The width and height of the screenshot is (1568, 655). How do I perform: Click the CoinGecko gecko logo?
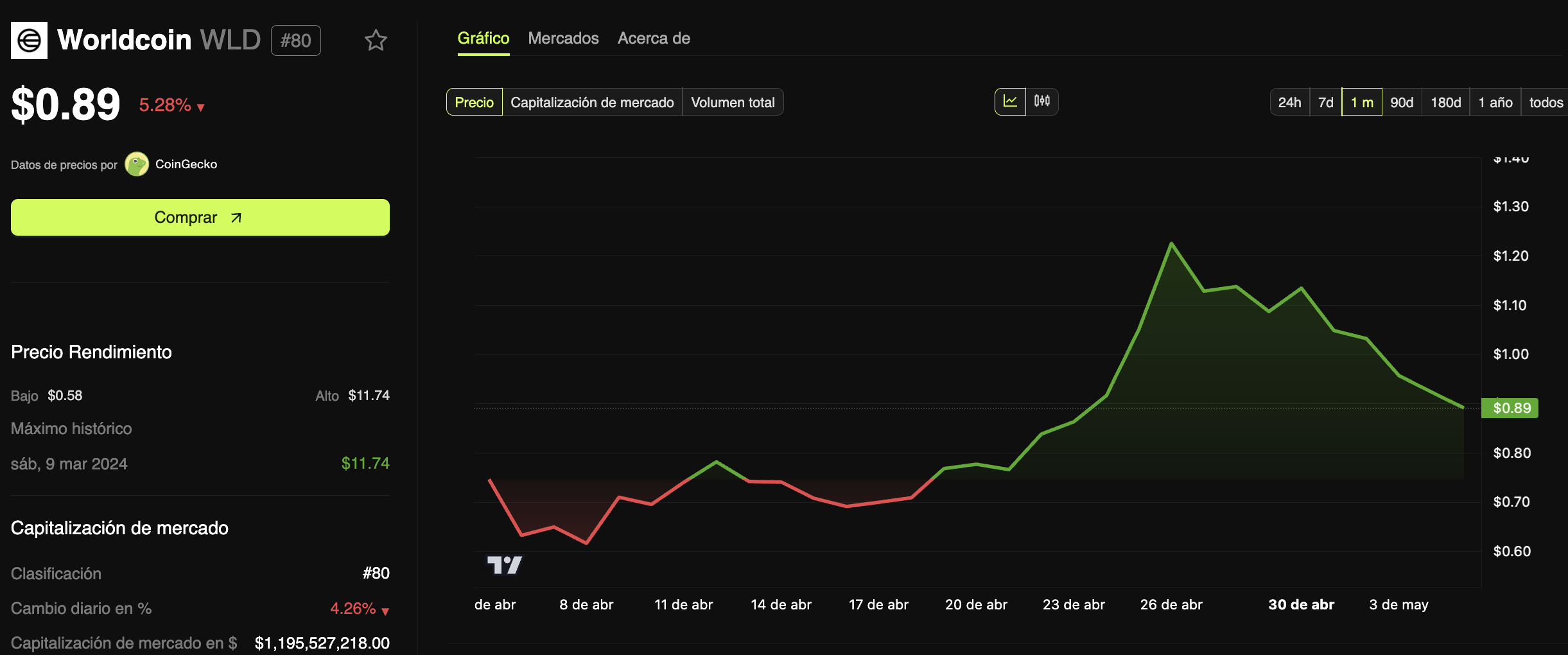[137, 164]
